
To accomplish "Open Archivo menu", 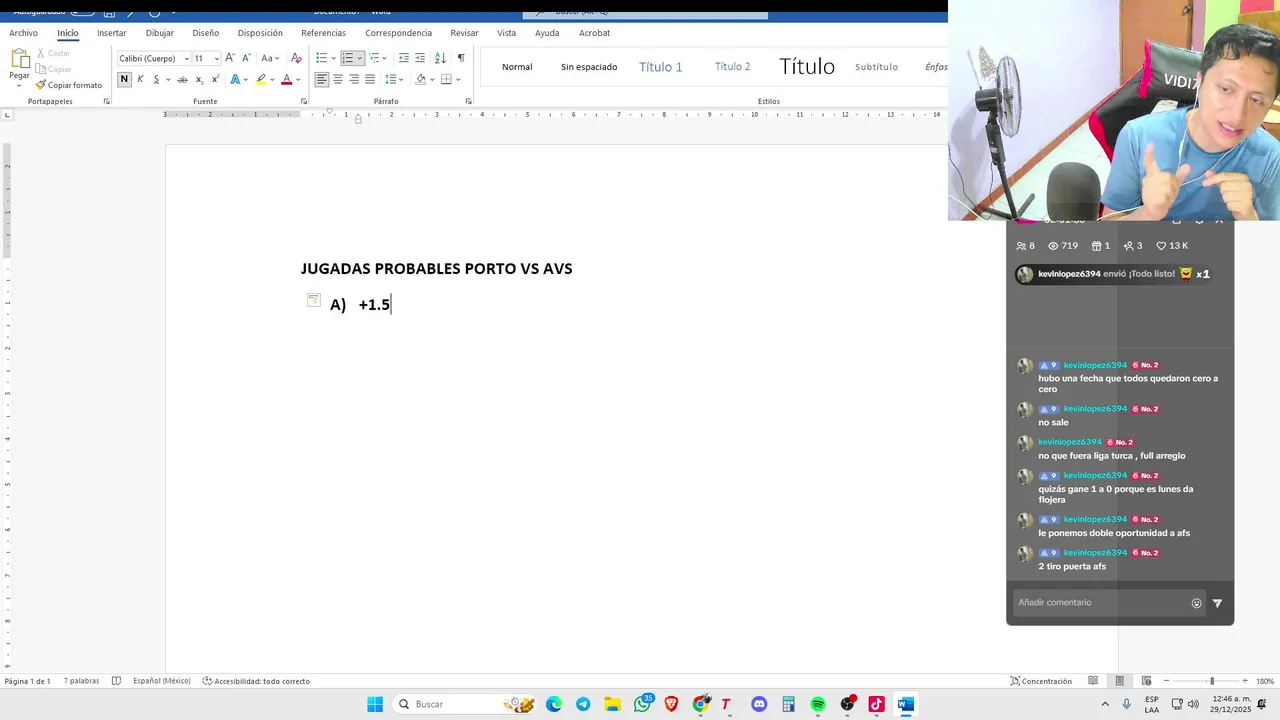I will tap(23, 33).
